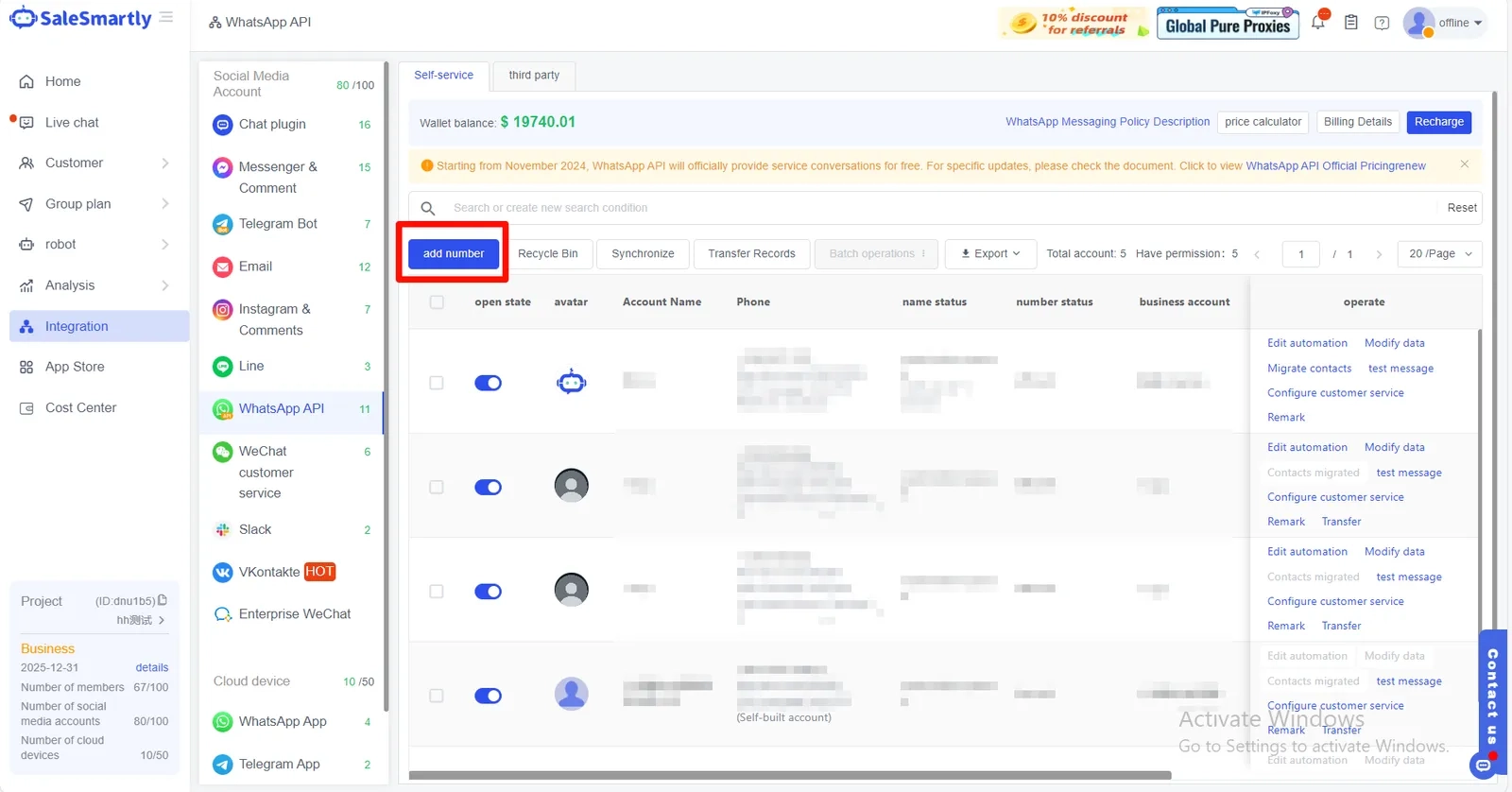This screenshot has height=792, width=1512.
Task: Click the search magnifier icon
Action: [428, 208]
